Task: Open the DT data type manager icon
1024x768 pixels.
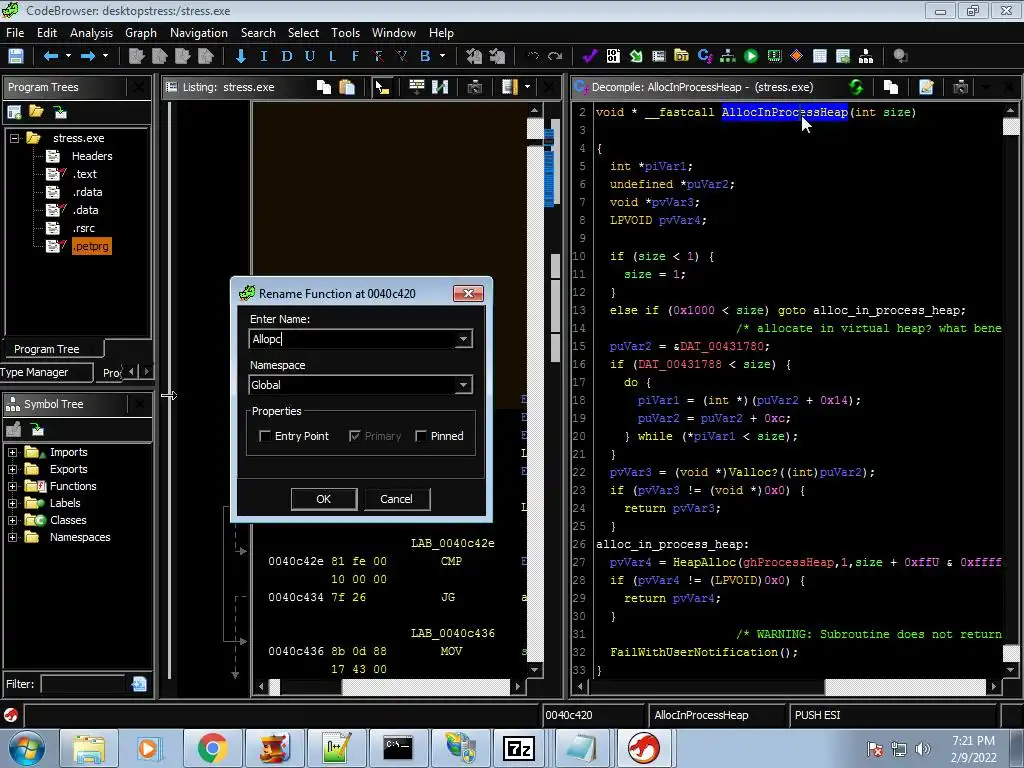Action: [681, 56]
